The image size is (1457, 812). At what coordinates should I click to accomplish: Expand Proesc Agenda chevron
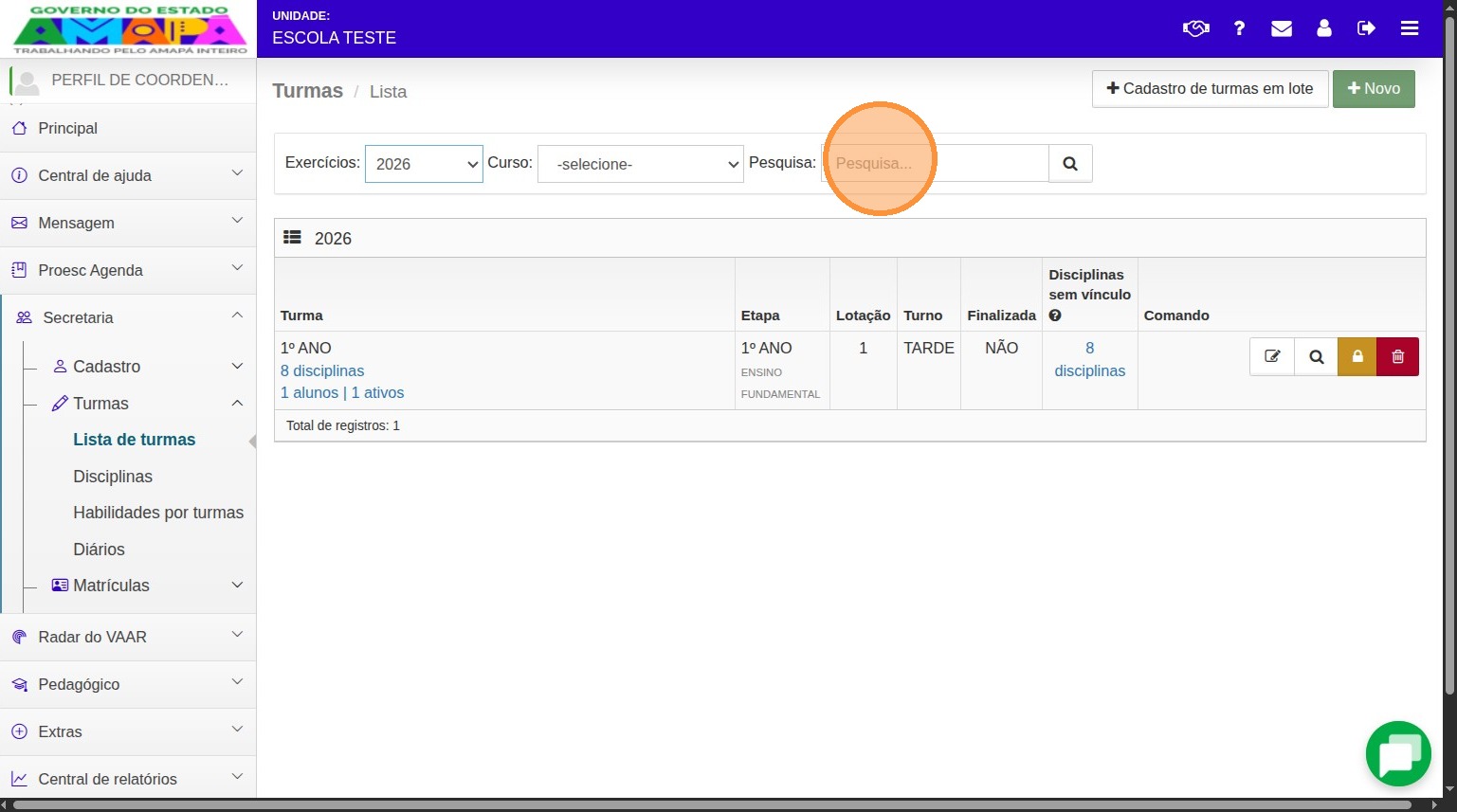click(237, 268)
